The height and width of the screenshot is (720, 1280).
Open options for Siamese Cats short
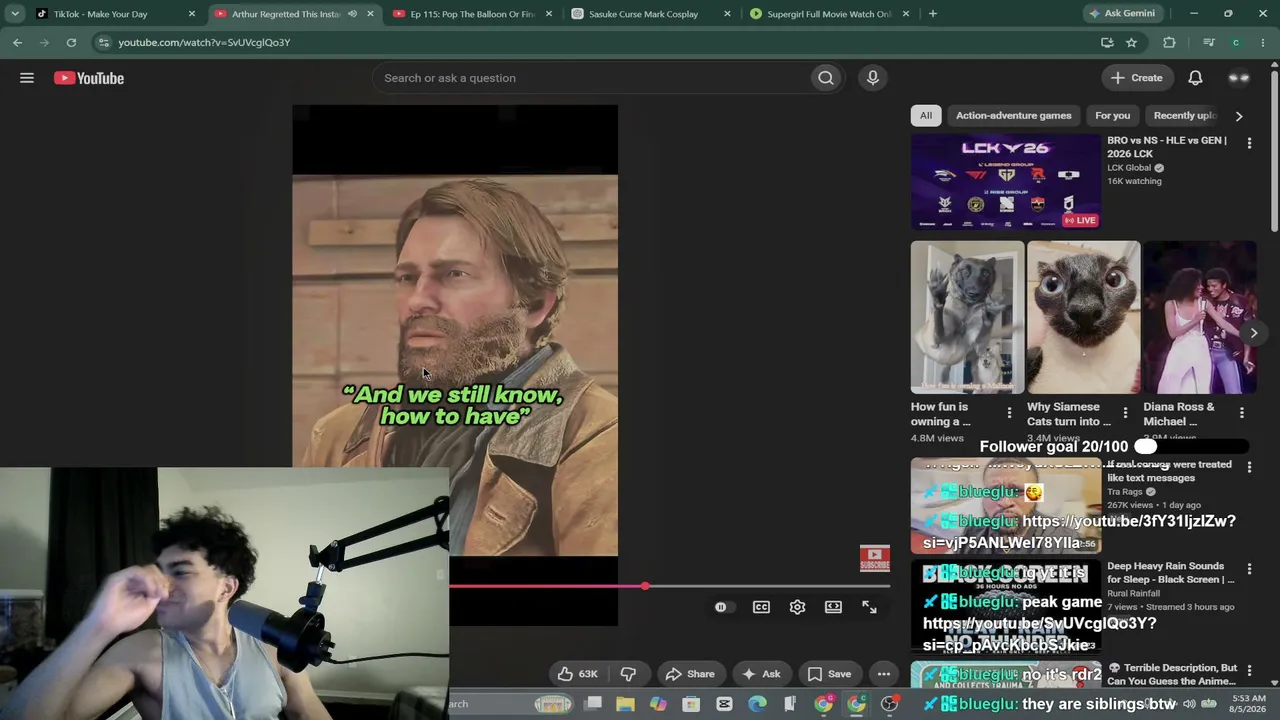pyautogui.click(x=1125, y=412)
